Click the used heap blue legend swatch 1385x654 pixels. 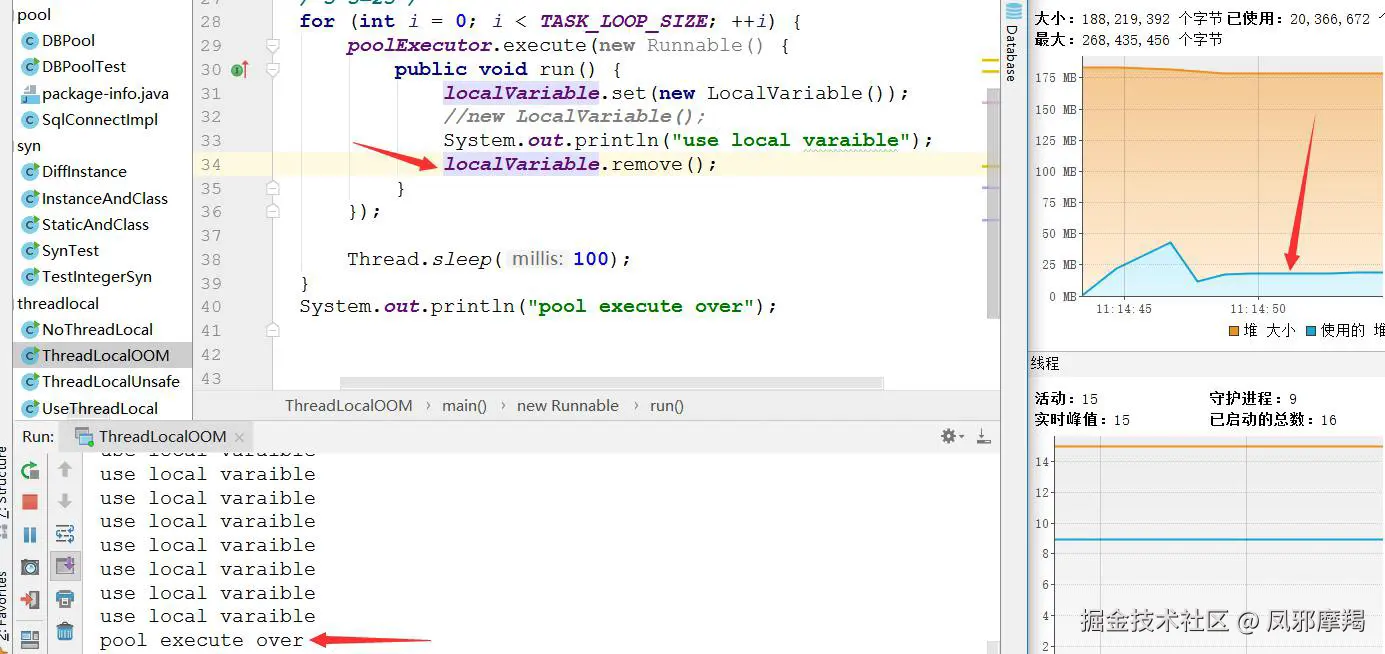1311,331
